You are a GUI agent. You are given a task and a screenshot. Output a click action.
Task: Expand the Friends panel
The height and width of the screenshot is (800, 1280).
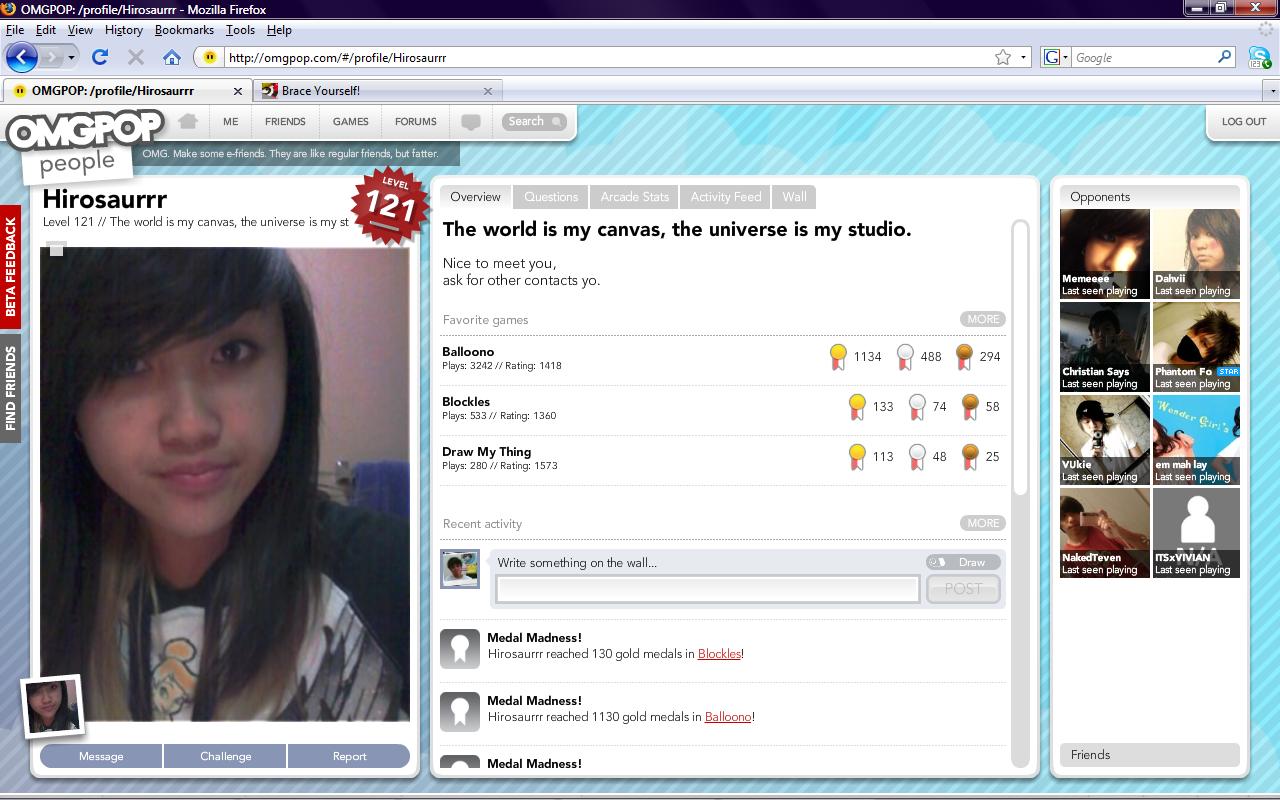point(1149,755)
